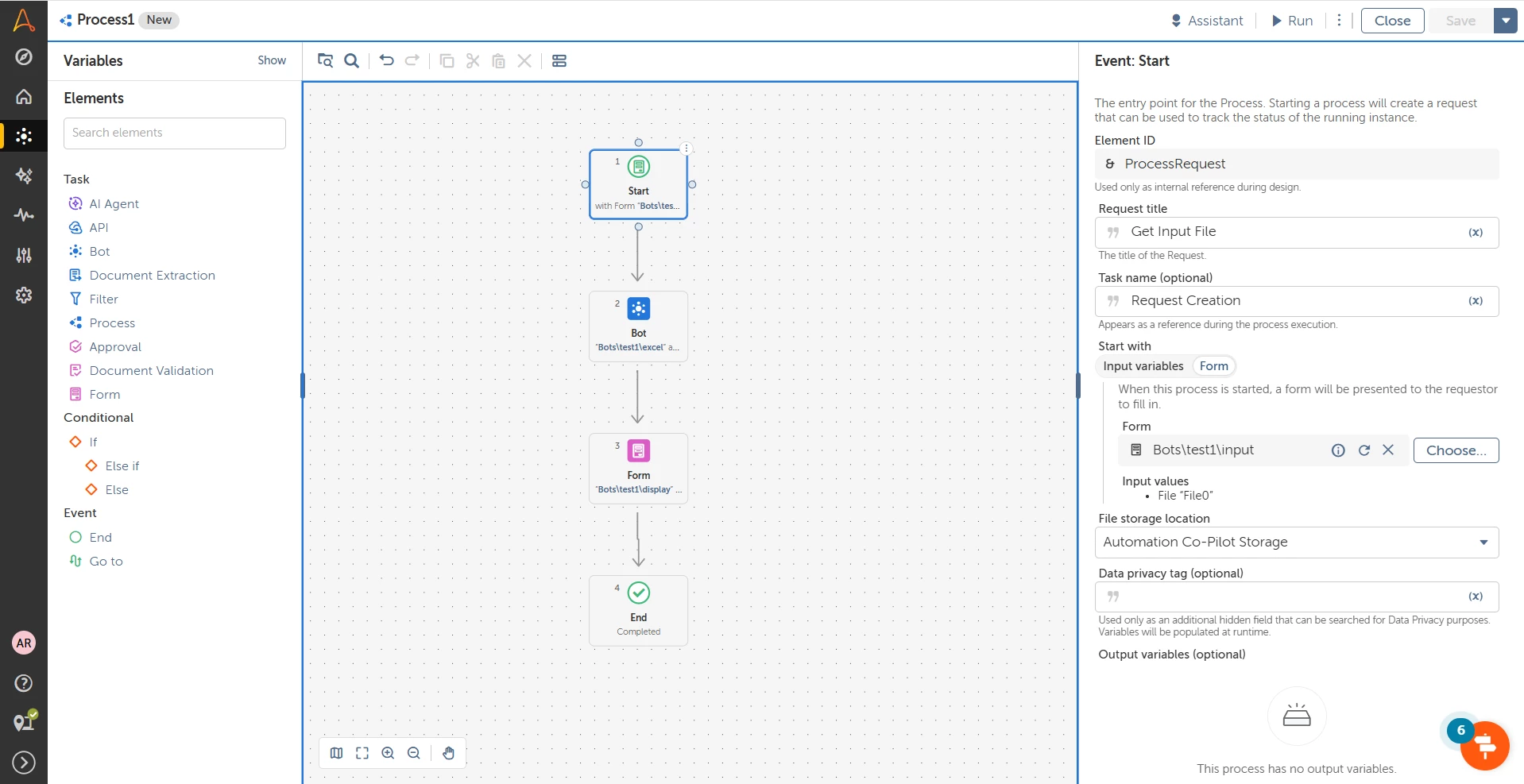Click the Paste clipboard icon
This screenshot has width=1524, height=784.
click(x=499, y=61)
